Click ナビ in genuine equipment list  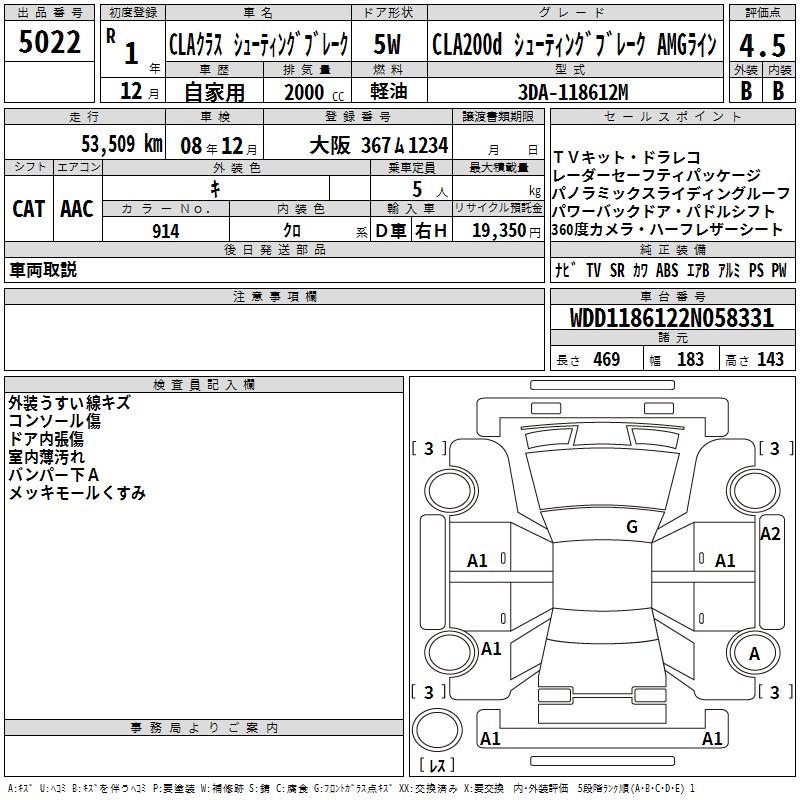click(565, 269)
